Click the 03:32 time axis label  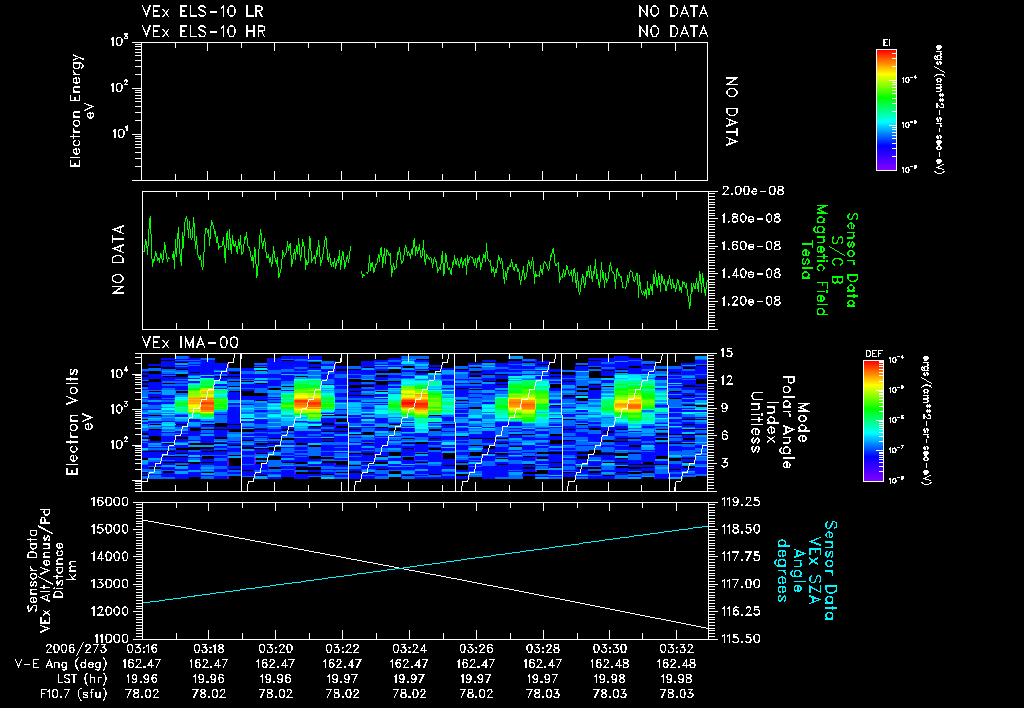tap(676, 649)
